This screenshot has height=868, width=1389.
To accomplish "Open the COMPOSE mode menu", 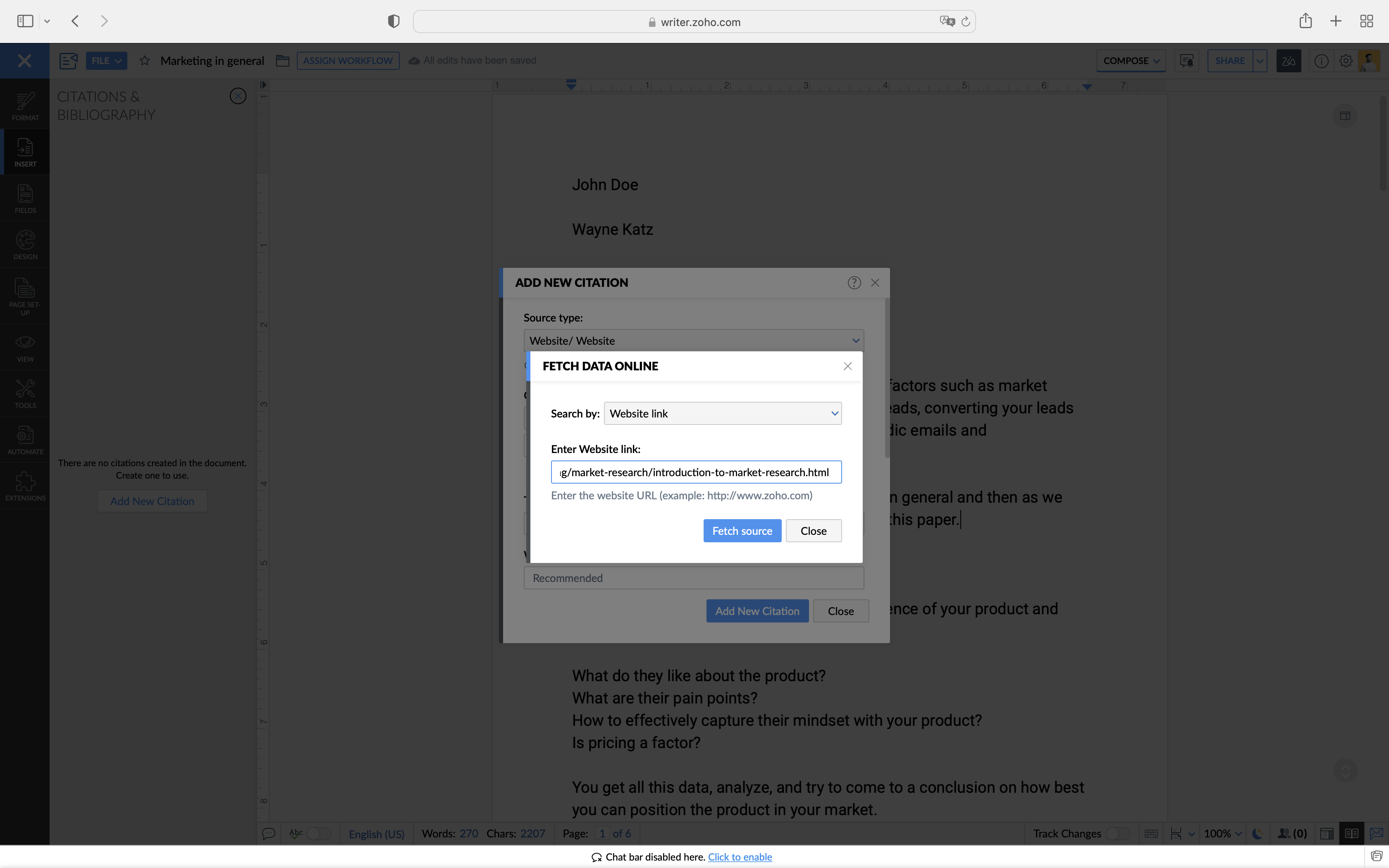I will [x=1131, y=60].
